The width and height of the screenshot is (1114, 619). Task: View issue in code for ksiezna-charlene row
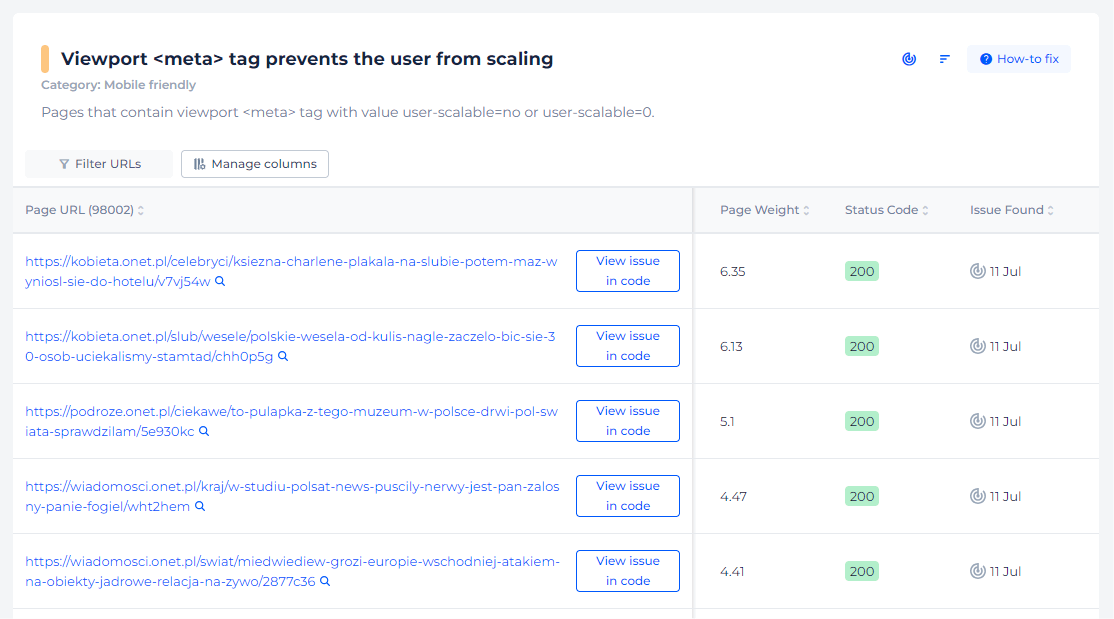627,271
